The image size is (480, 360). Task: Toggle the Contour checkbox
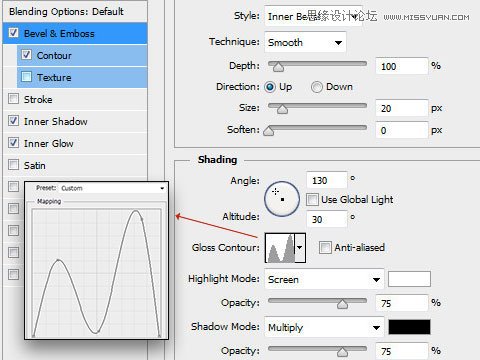pyautogui.click(x=26, y=55)
